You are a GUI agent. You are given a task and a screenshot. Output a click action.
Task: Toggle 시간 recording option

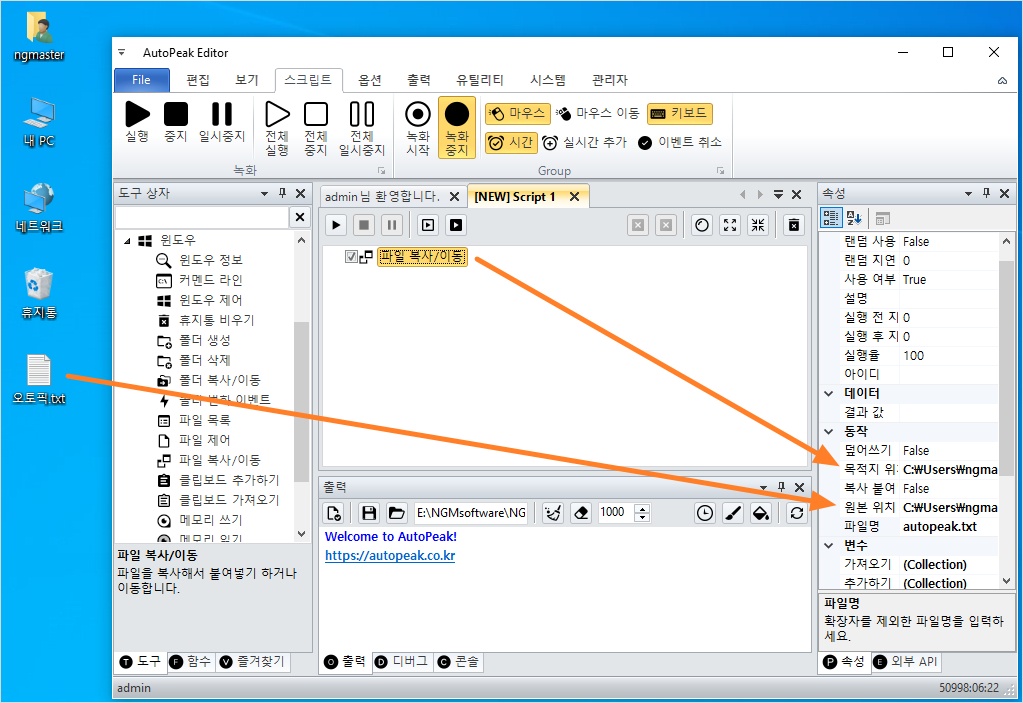511,142
